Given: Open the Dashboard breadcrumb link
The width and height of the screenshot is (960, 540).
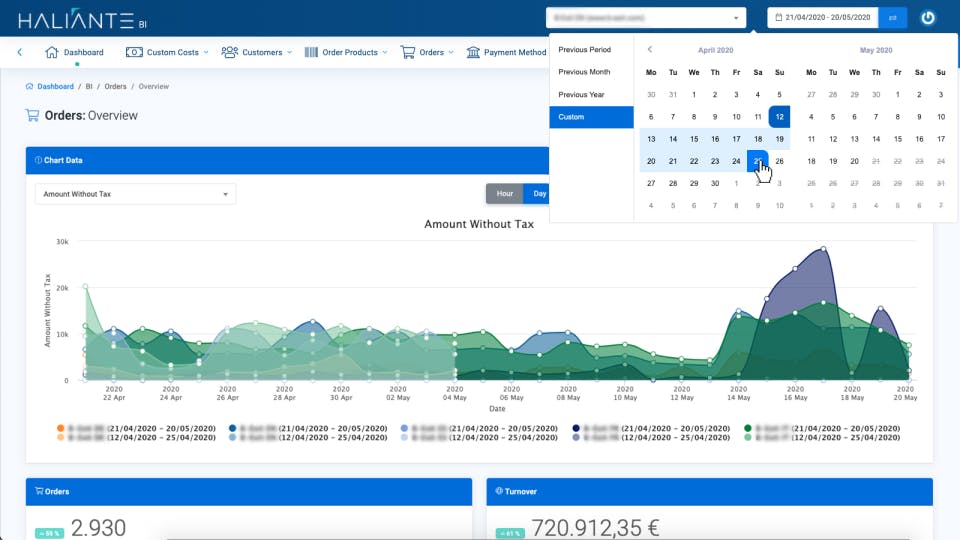Looking at the screenshot, I should click(55, 86).
